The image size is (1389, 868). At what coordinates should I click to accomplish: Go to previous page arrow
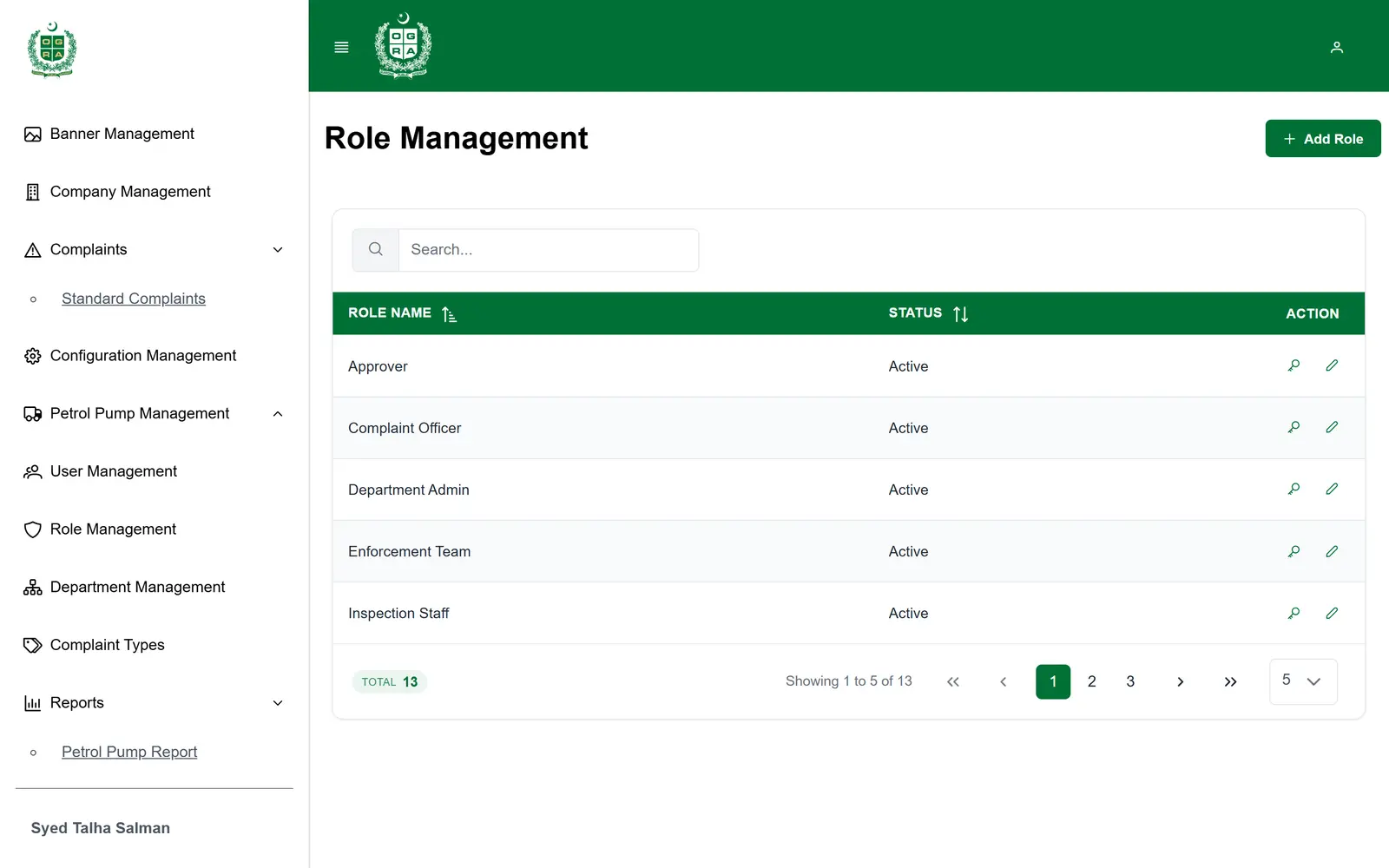tap(1004, 681)
